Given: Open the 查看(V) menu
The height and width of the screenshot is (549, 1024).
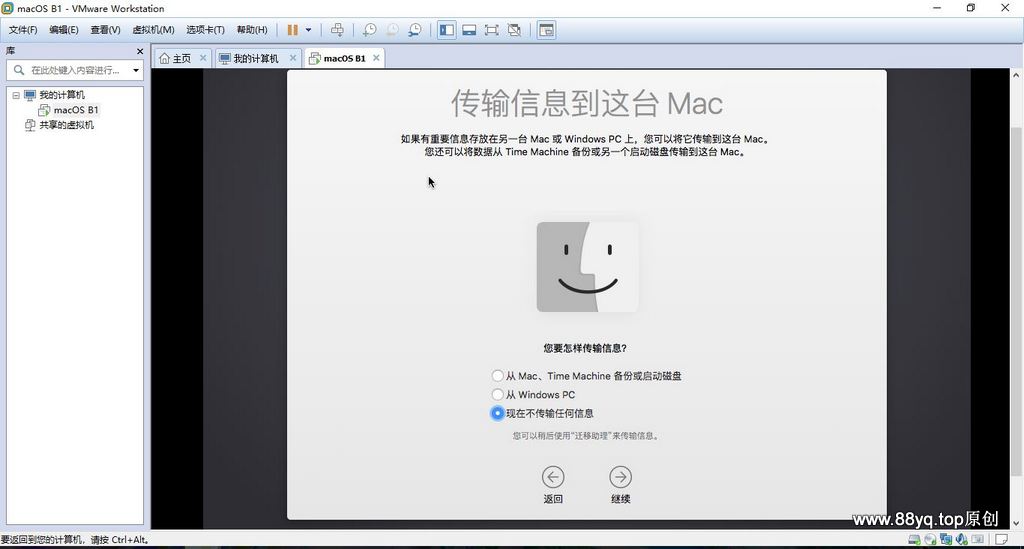Looking at the screenshot, I should [x=105, y=30].
